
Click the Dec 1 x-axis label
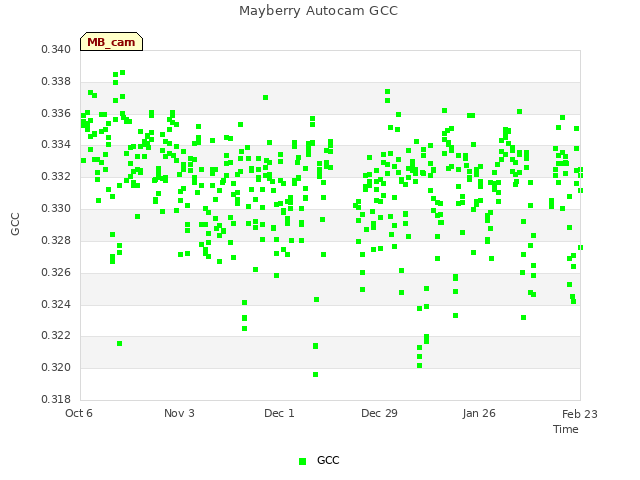(279, 413)
